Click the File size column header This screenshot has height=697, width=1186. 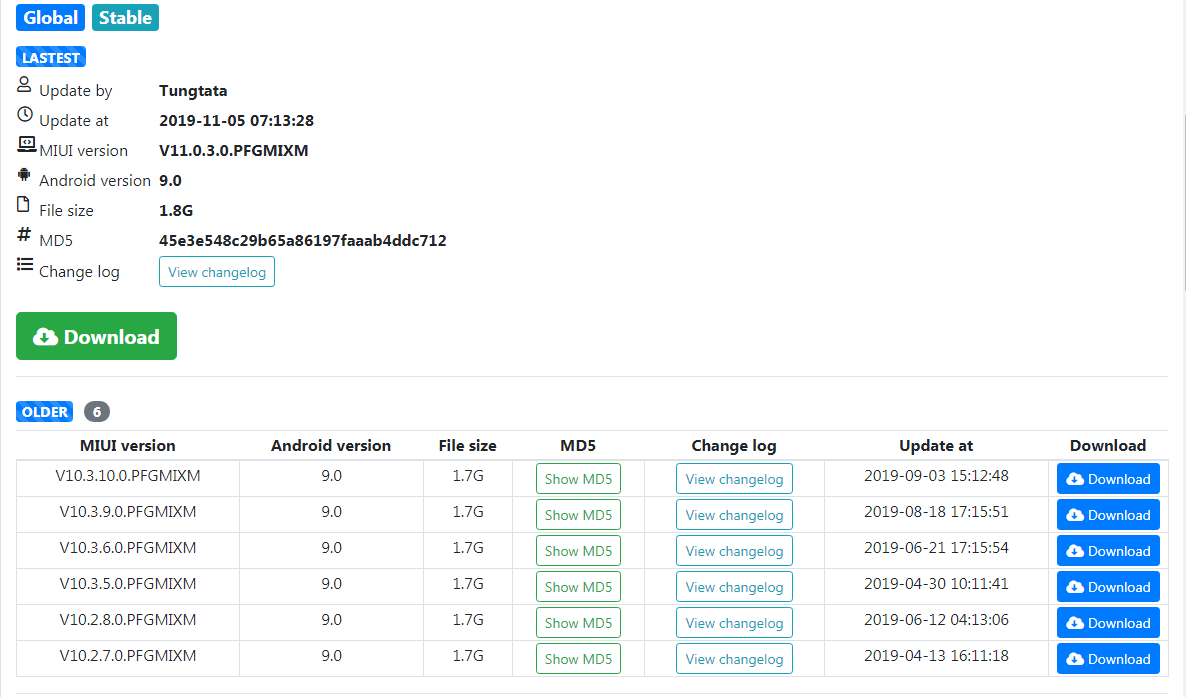coord(467,446)
